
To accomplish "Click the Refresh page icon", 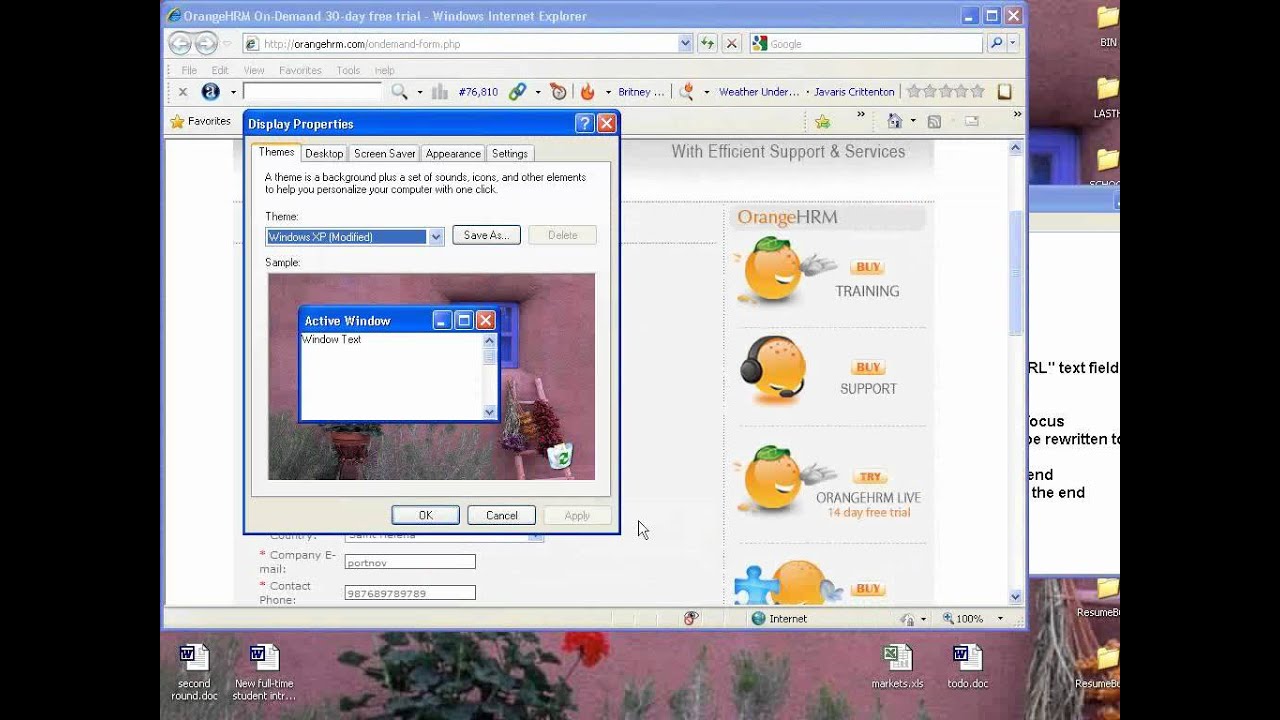I will pos(708,43).
